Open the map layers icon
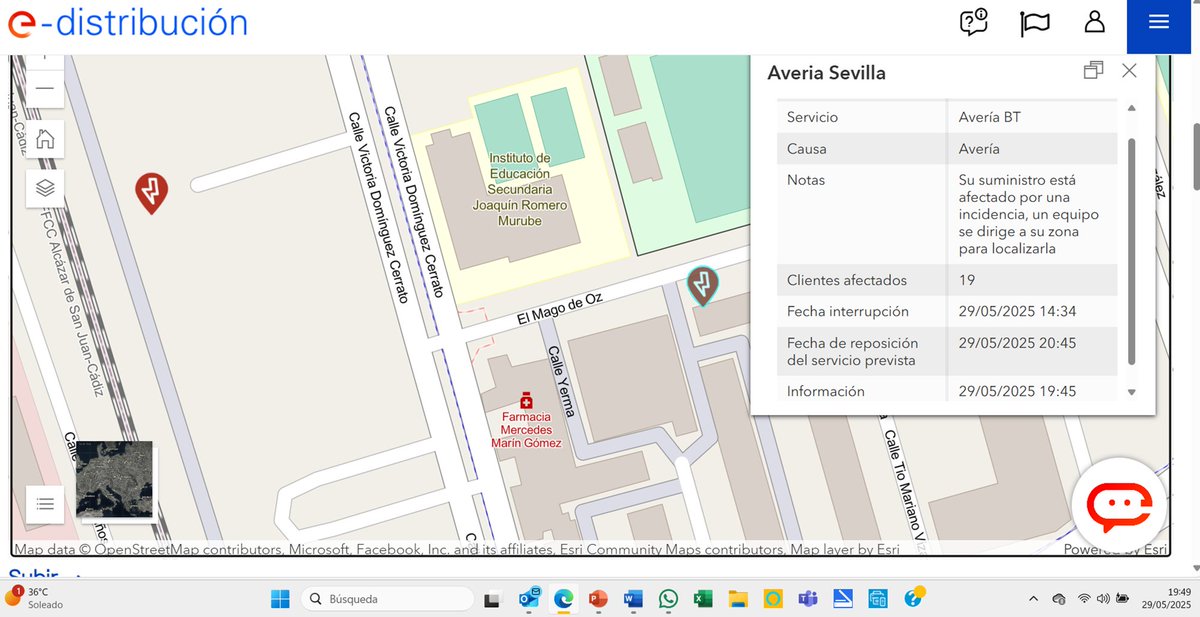The image size is (1200, 617). click(43, 188)
